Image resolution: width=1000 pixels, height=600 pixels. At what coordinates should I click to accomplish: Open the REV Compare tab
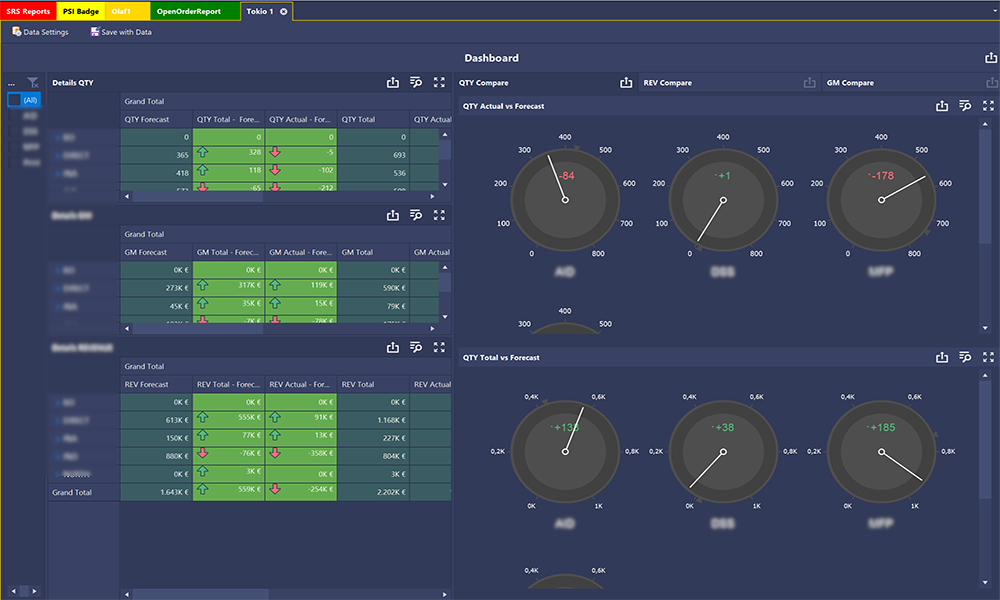[x=667, y=83]
